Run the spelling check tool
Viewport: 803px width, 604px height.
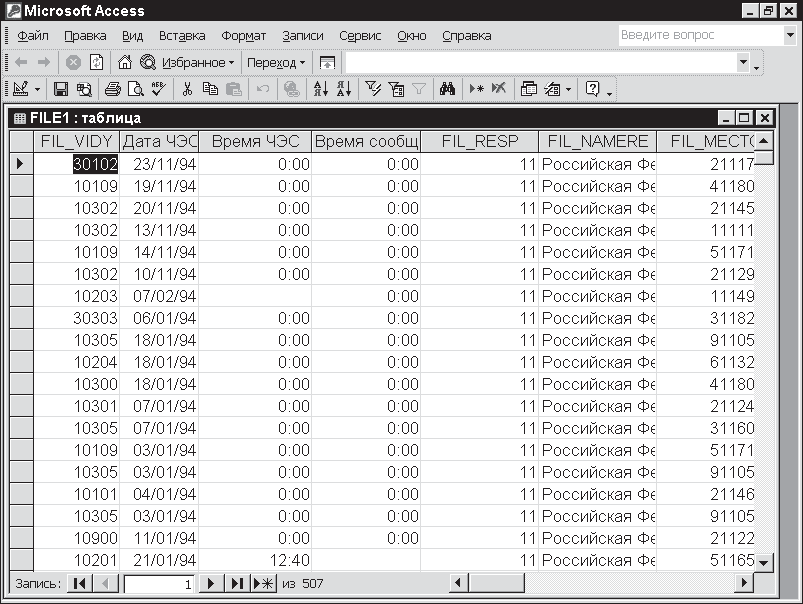[158, 89]
